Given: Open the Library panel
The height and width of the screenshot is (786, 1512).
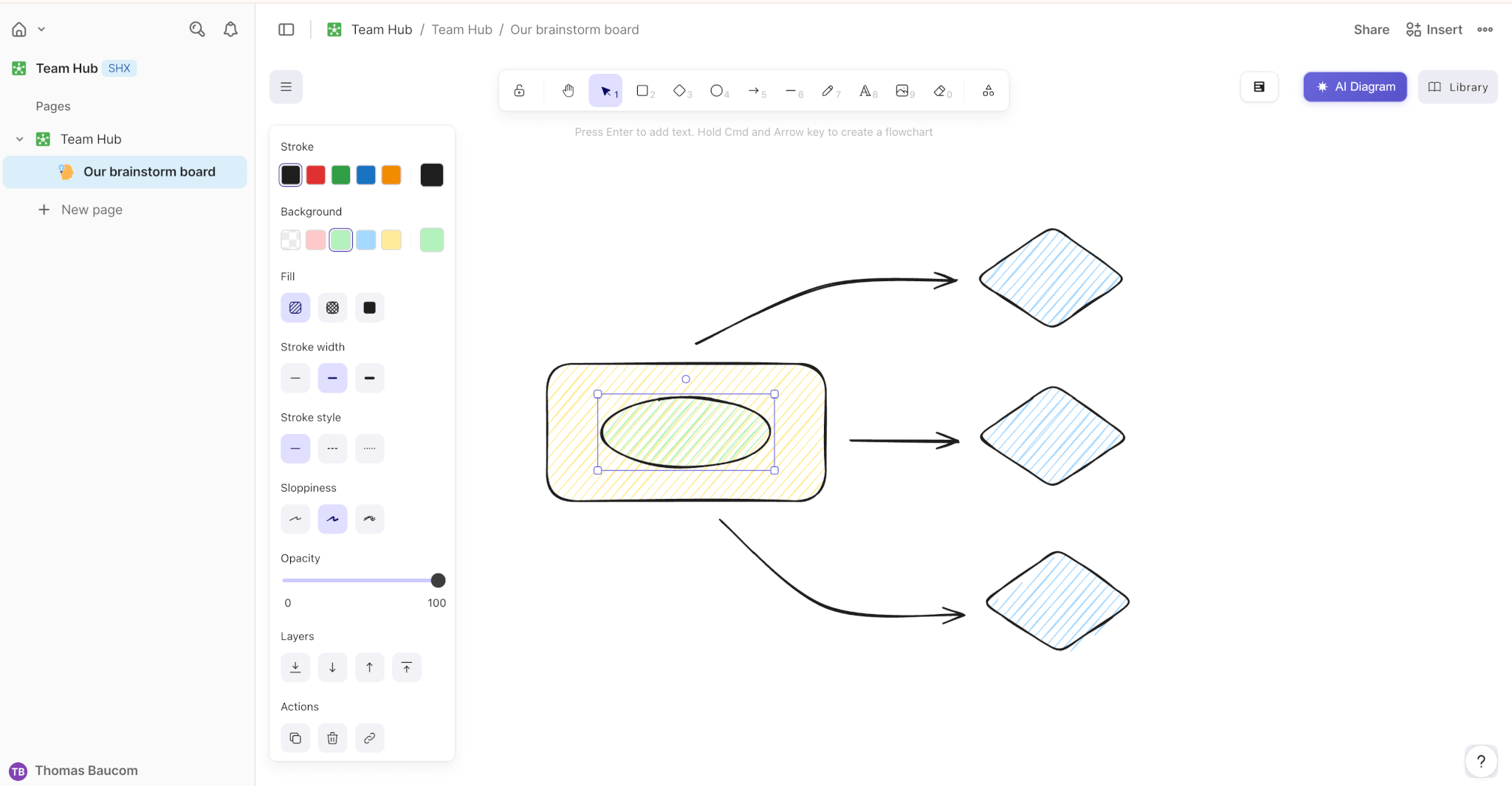Looking at the screenshot, I should 1457,86.
